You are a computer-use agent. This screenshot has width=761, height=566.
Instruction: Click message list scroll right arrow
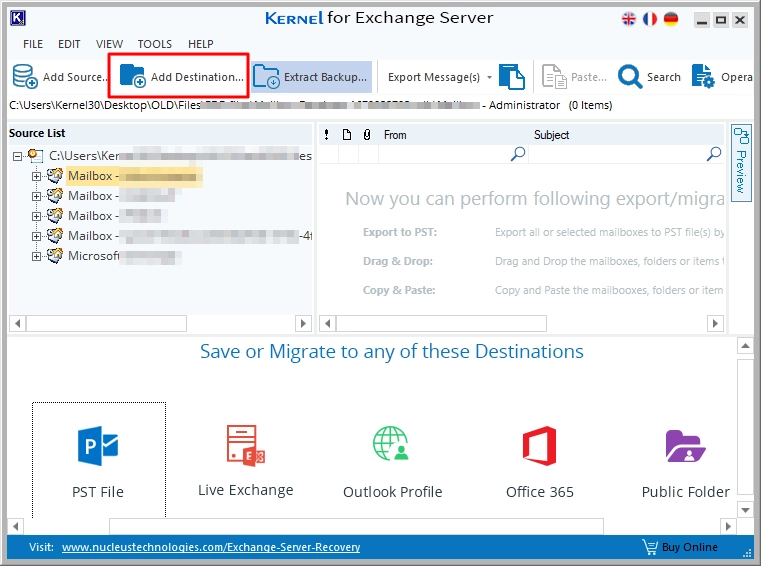coord(715,323)
